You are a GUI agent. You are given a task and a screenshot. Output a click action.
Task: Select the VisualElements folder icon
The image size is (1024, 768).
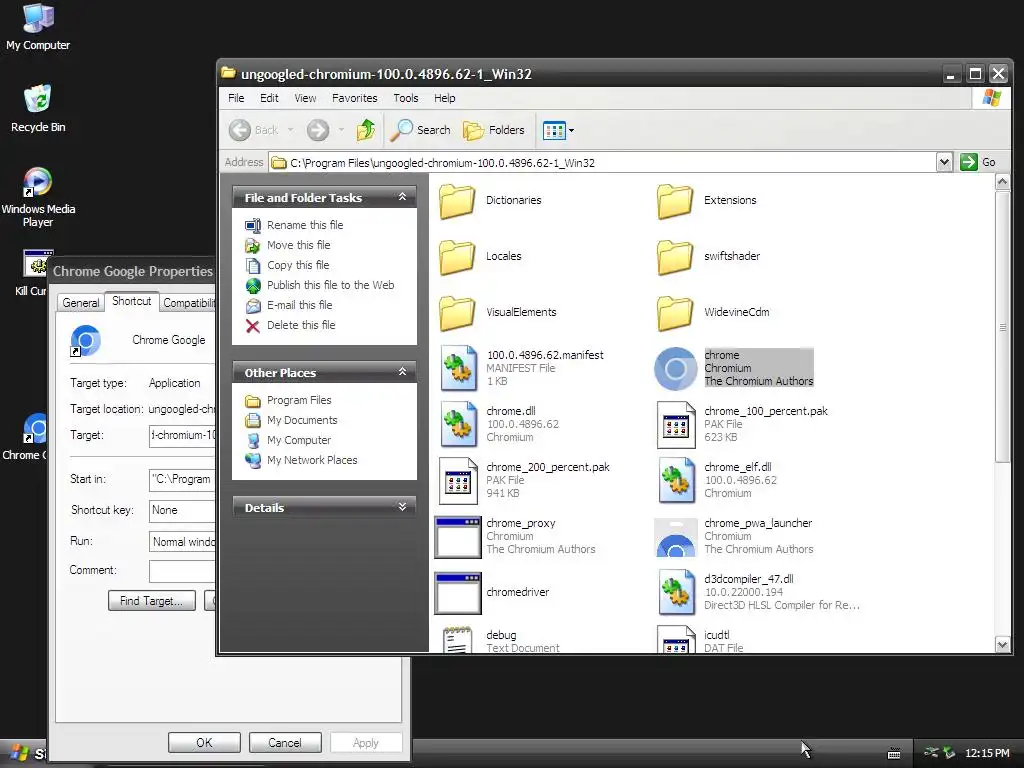(x=457, y=313)
